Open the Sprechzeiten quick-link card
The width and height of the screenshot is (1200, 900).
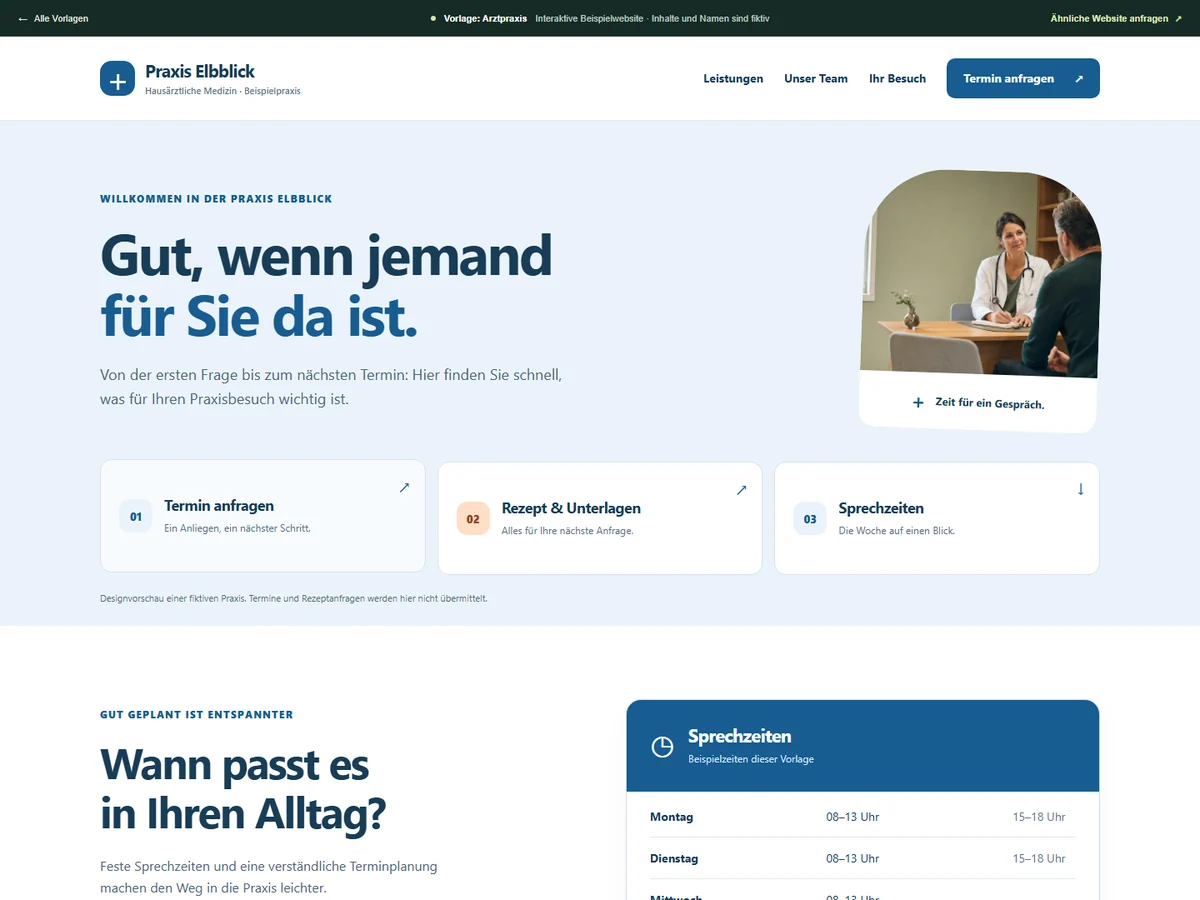click(x=937, y=518)
